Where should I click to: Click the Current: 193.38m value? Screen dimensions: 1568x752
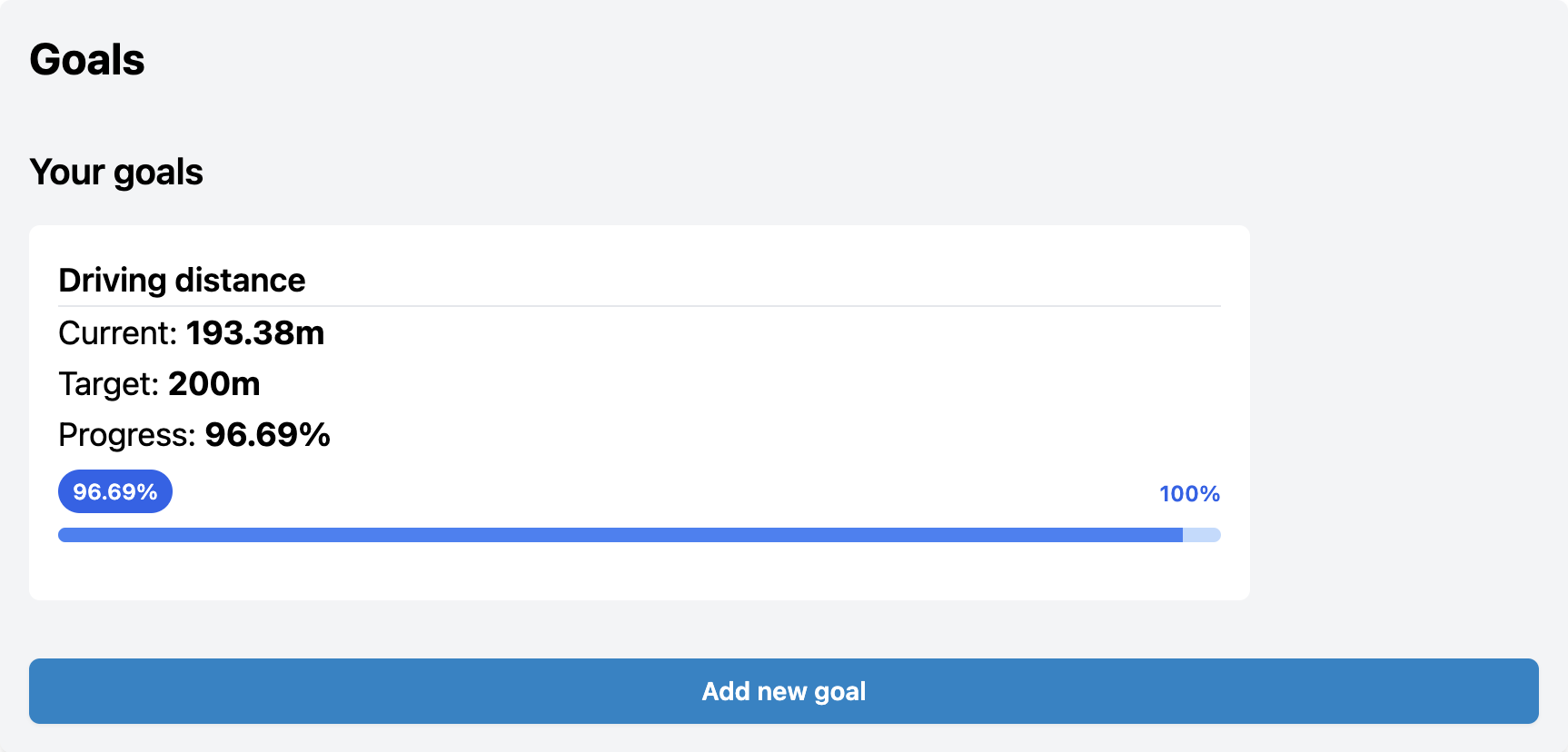pos(191,333)
